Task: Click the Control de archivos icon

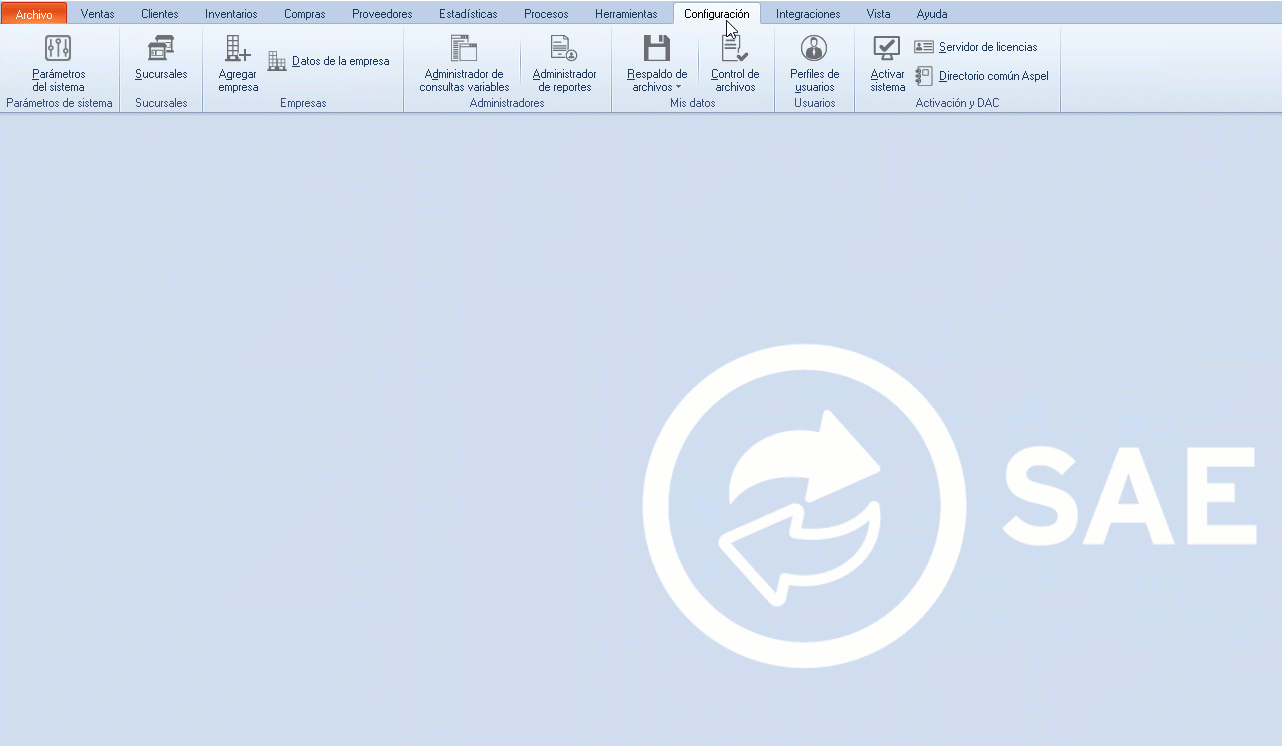Action: (735, 48)
